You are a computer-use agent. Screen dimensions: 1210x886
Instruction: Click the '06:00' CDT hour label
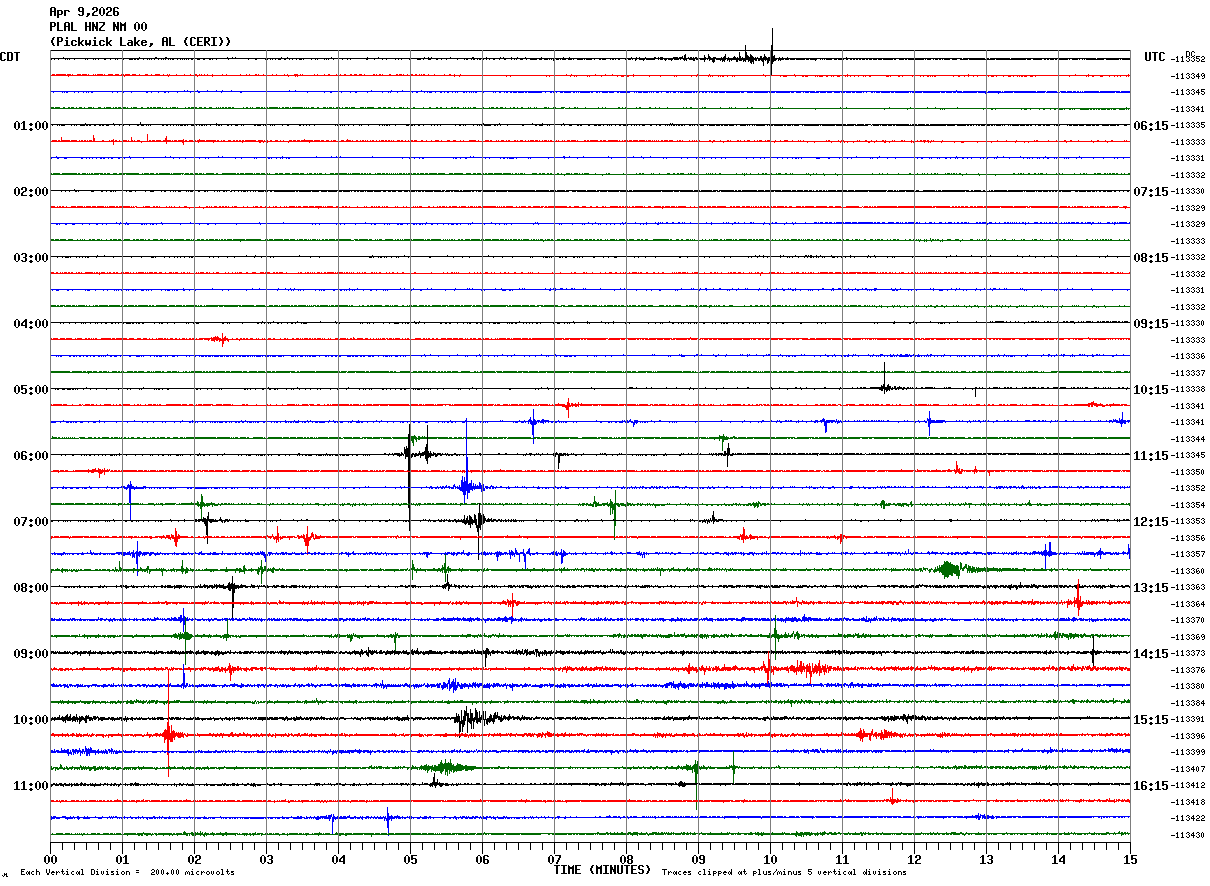(x=31, y=456)
